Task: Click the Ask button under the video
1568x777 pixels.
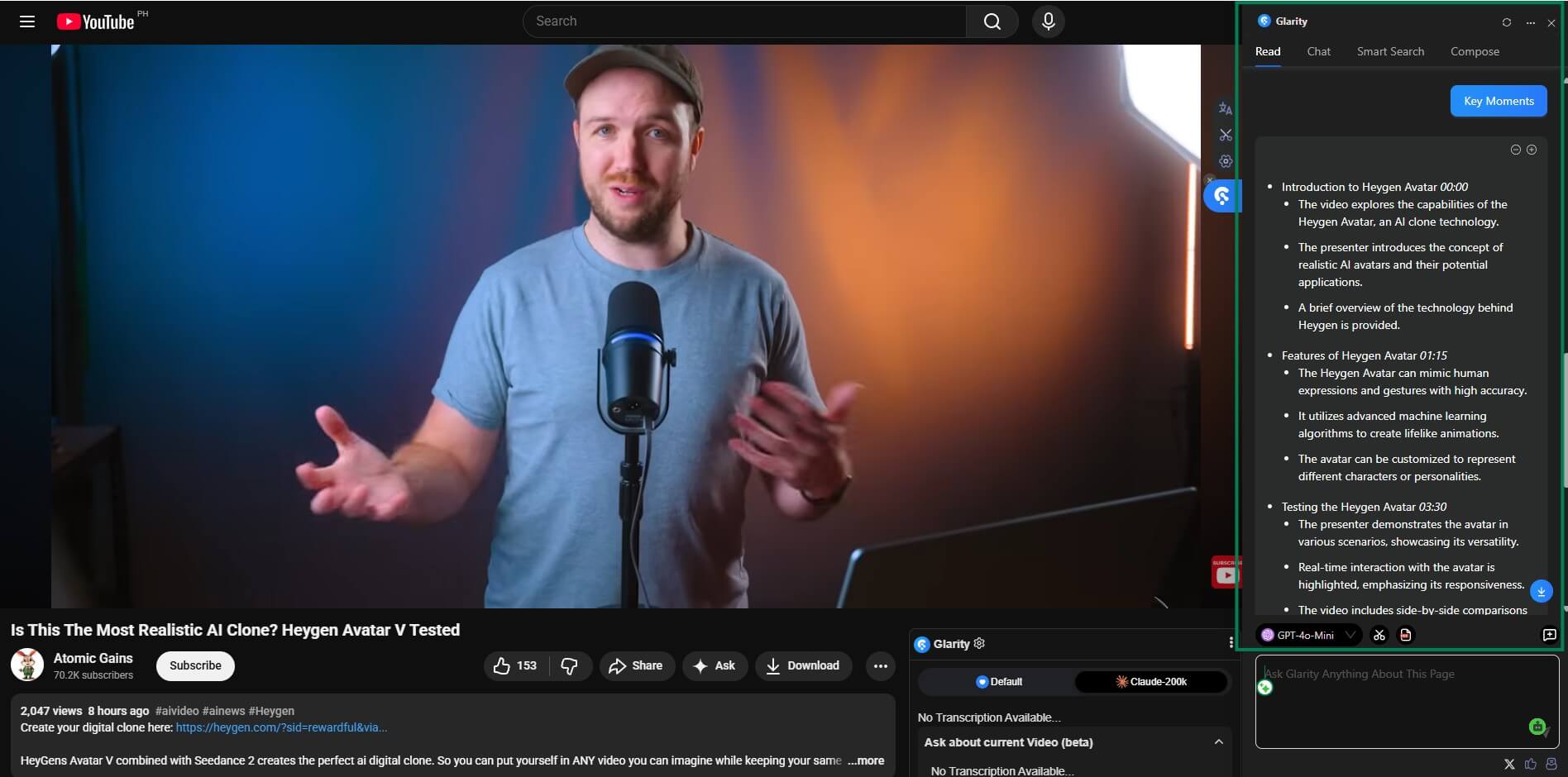Action: 715,666
